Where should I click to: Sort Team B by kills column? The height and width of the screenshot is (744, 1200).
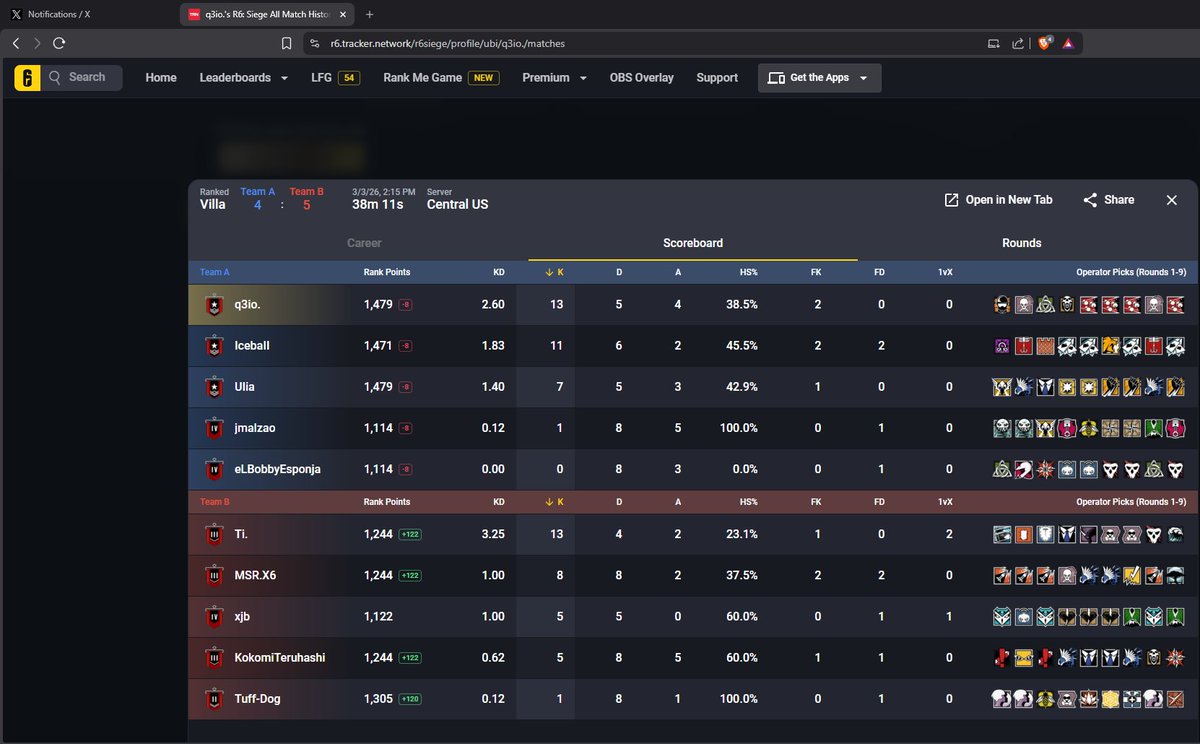[x=555, y=502]
